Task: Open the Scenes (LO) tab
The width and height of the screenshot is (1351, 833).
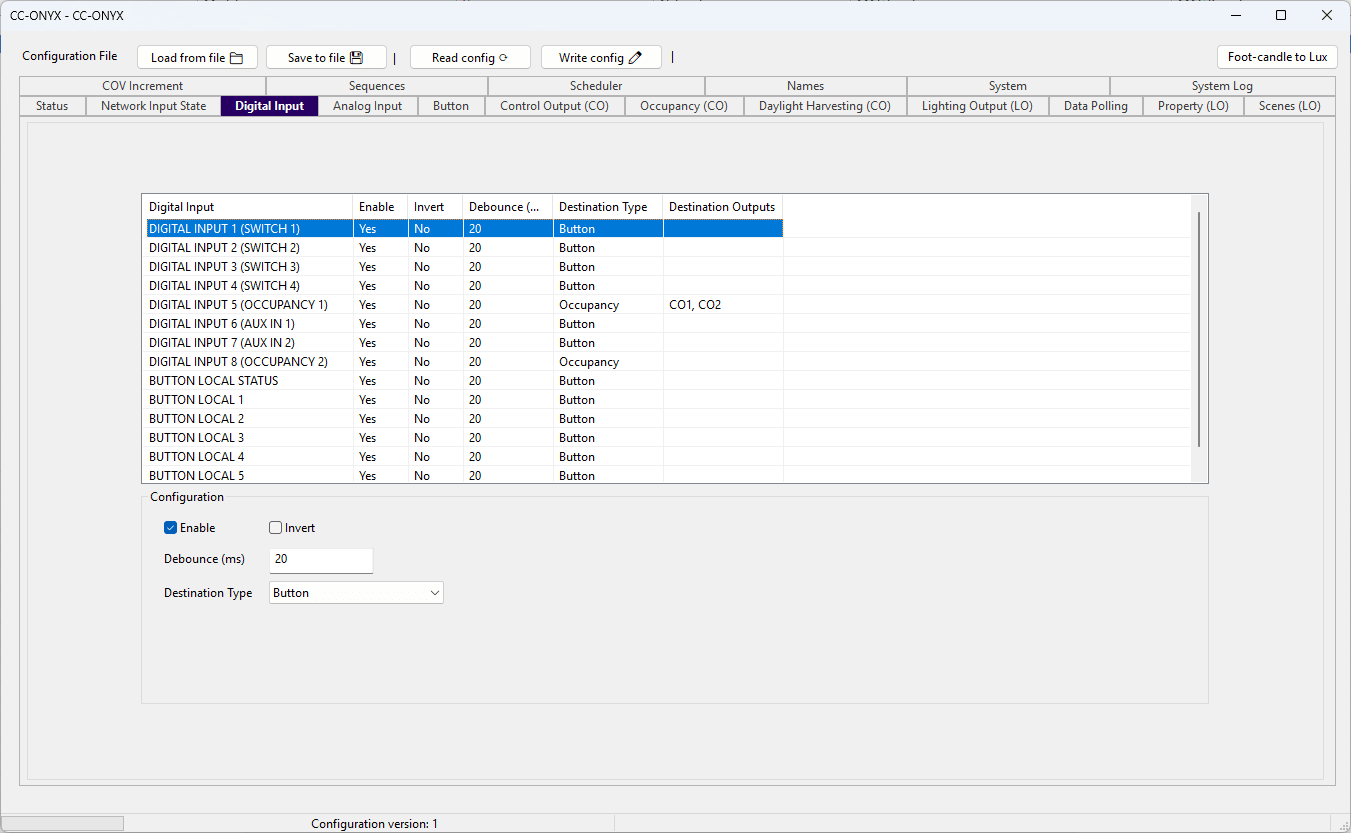Action: pos(1290,106)
